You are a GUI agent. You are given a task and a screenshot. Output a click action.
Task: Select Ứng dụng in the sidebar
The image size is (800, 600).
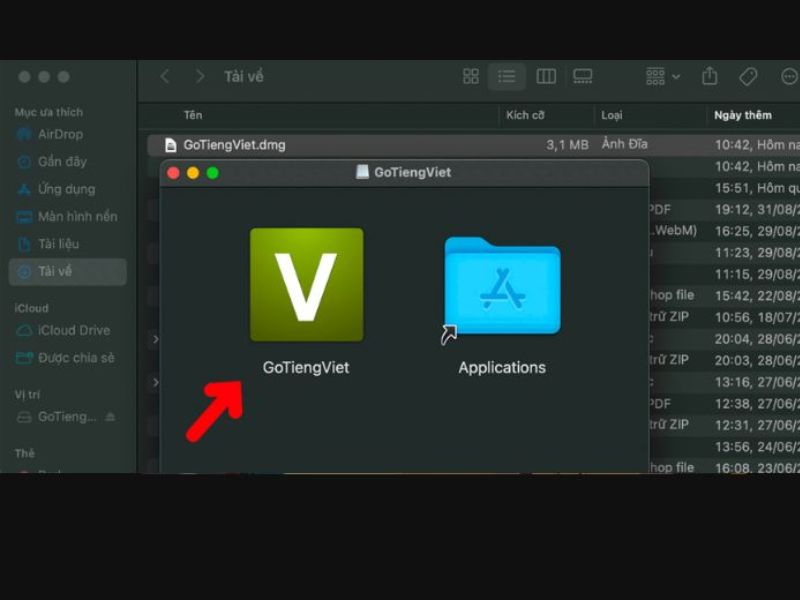(56, 189)
